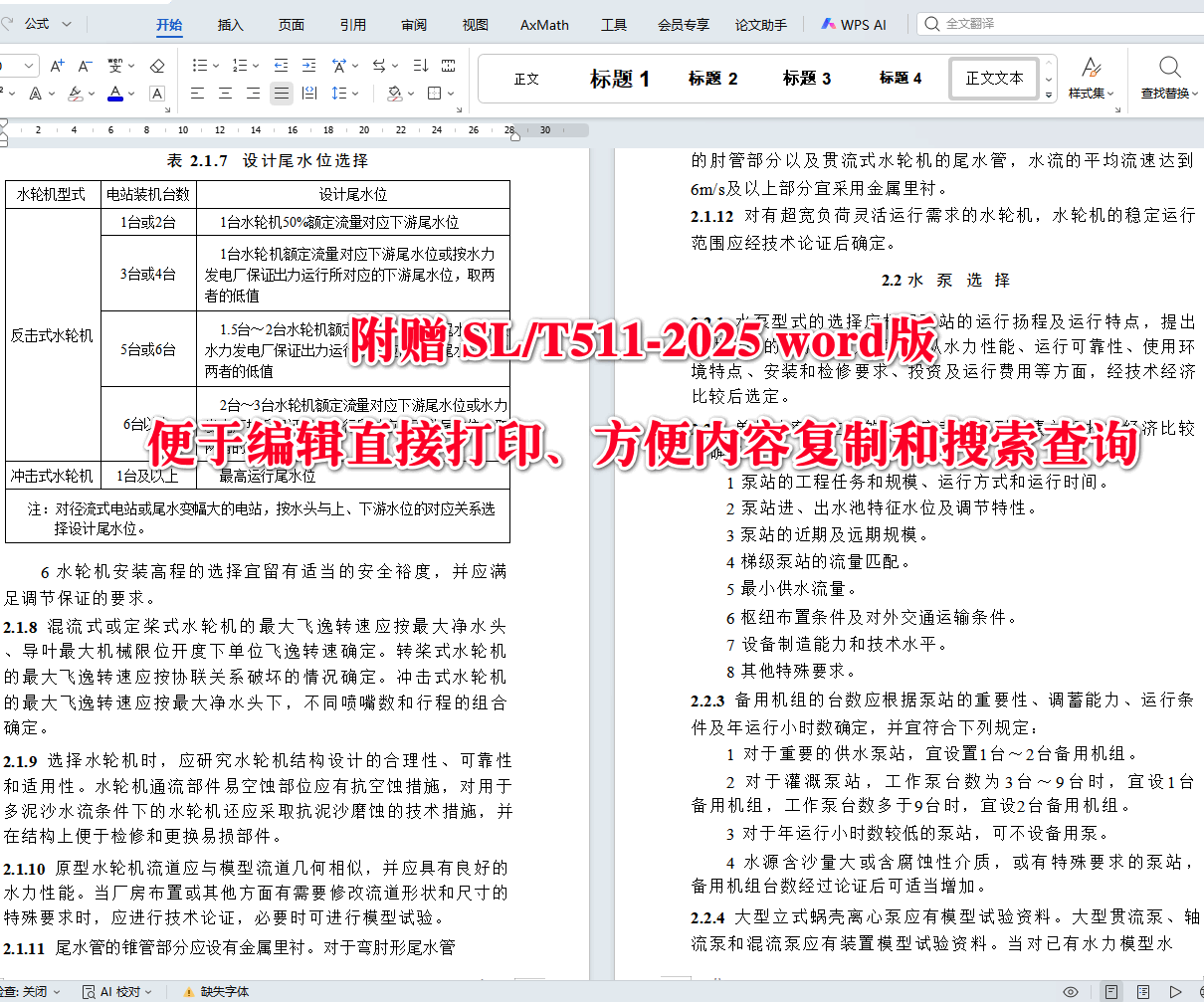Open Find and Replace (查找替换)

click(x=1169, y=78)
